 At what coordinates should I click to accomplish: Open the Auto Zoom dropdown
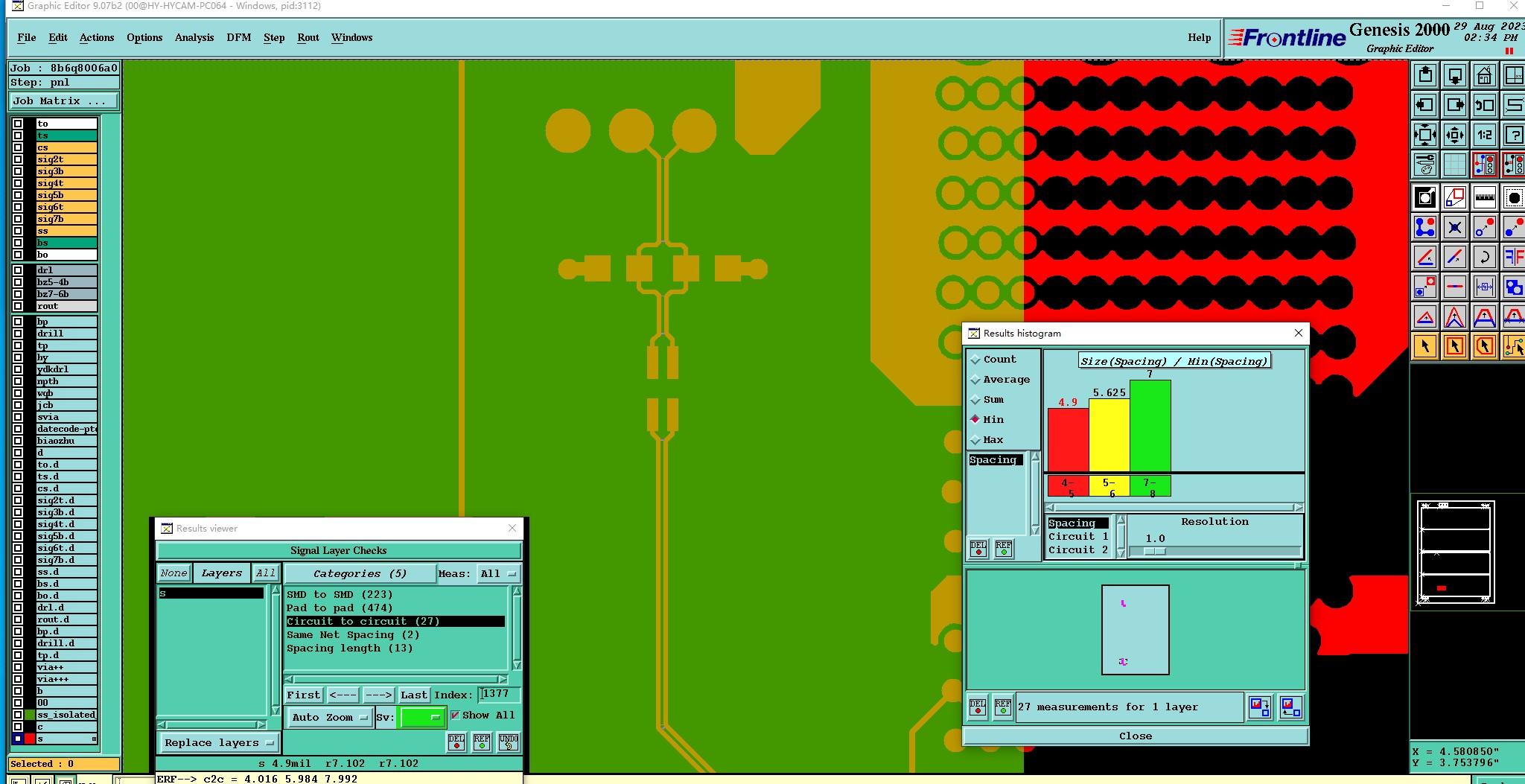[x=330, y=718]
